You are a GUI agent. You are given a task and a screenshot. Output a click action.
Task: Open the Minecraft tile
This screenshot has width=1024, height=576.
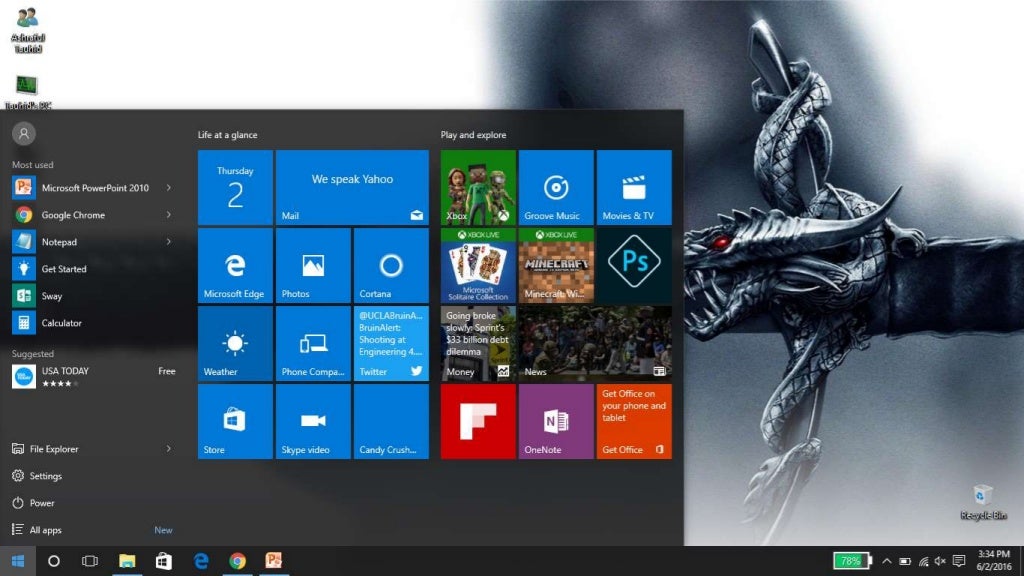556,265
